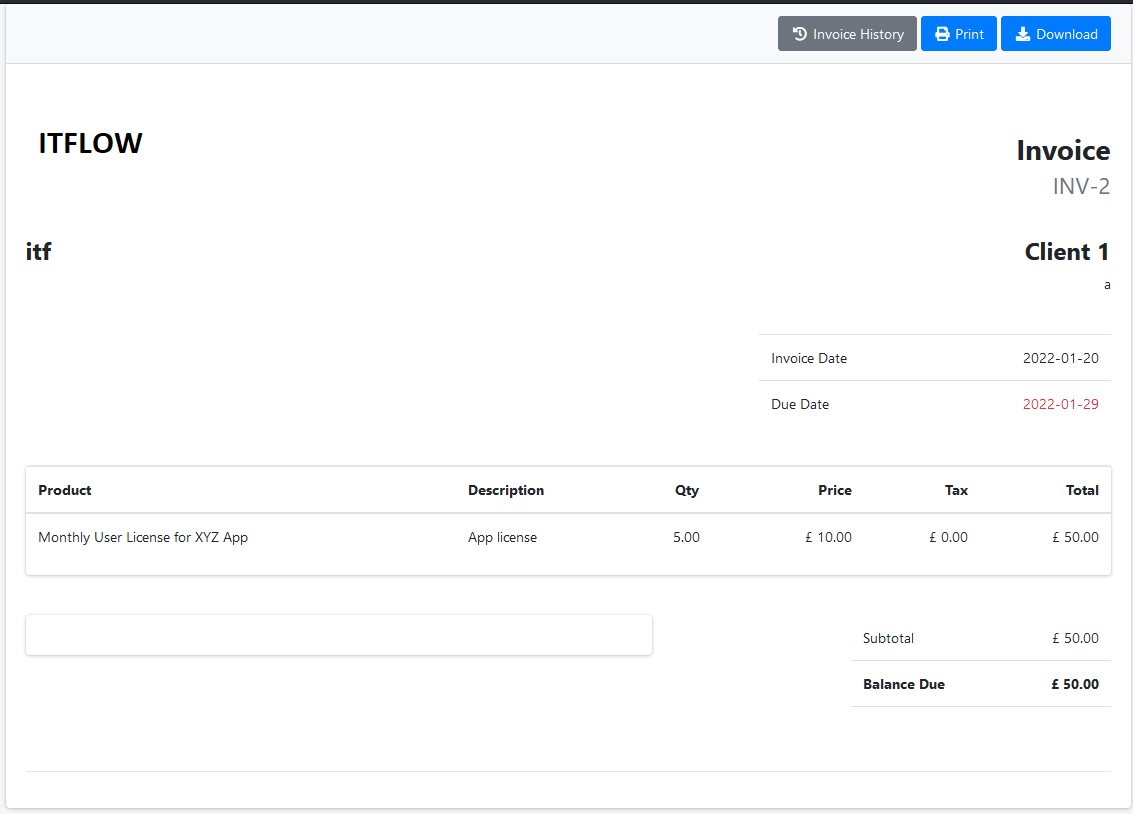Click the £ 0.00 tax cell
Viewport: 1133px width, 814px height.
coord(949,537)
